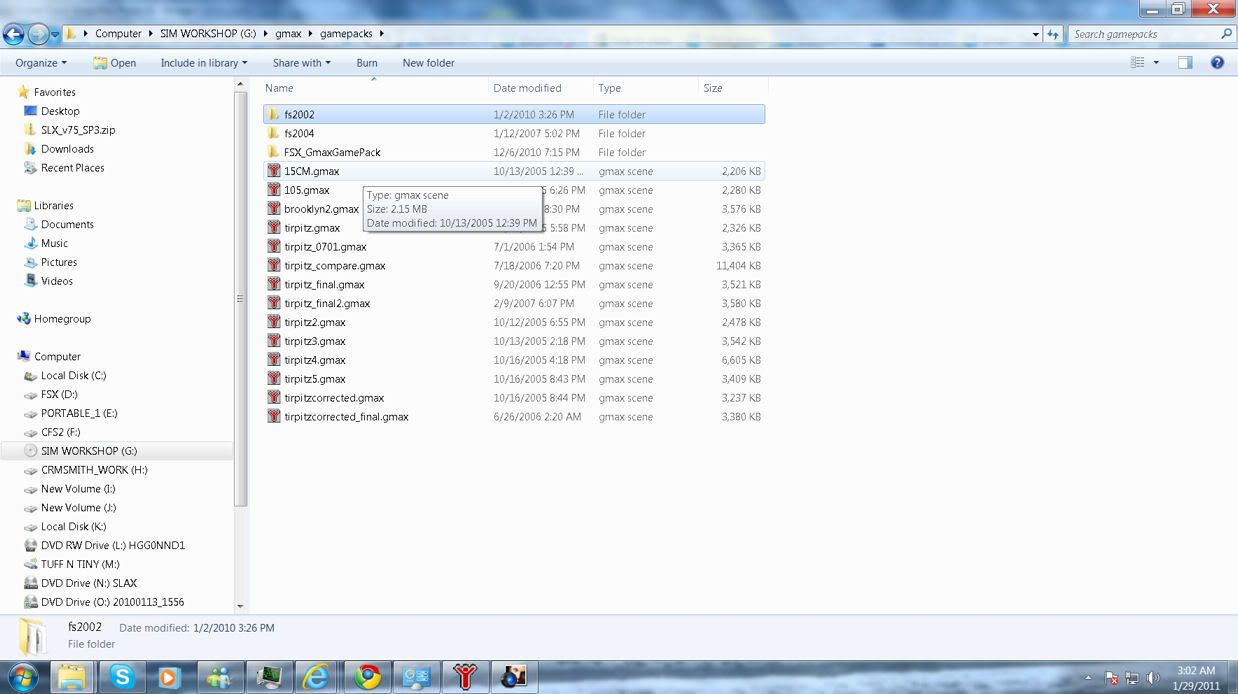Screen dimensions: 1238x694
Task: Expand the Share with dropdown
Action: (301, 62)
